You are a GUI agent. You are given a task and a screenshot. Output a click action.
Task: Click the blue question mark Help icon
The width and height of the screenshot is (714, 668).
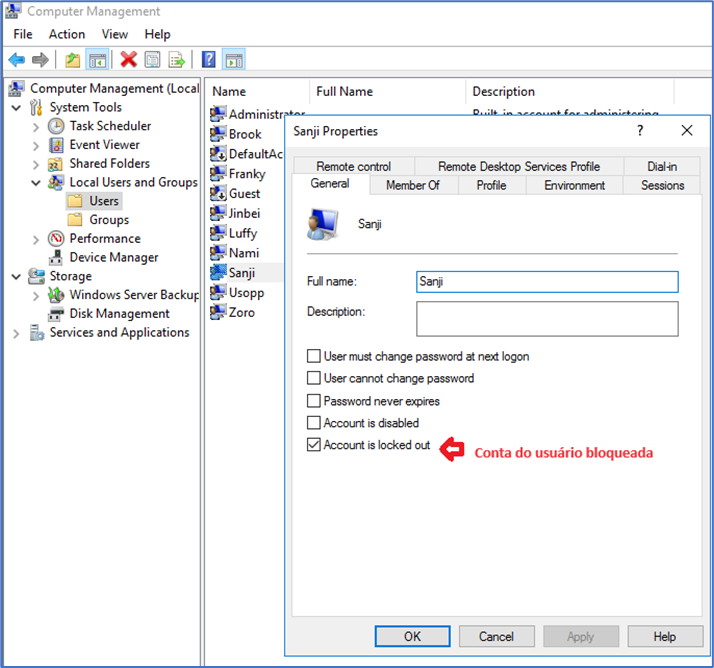[x=208, y=60]
